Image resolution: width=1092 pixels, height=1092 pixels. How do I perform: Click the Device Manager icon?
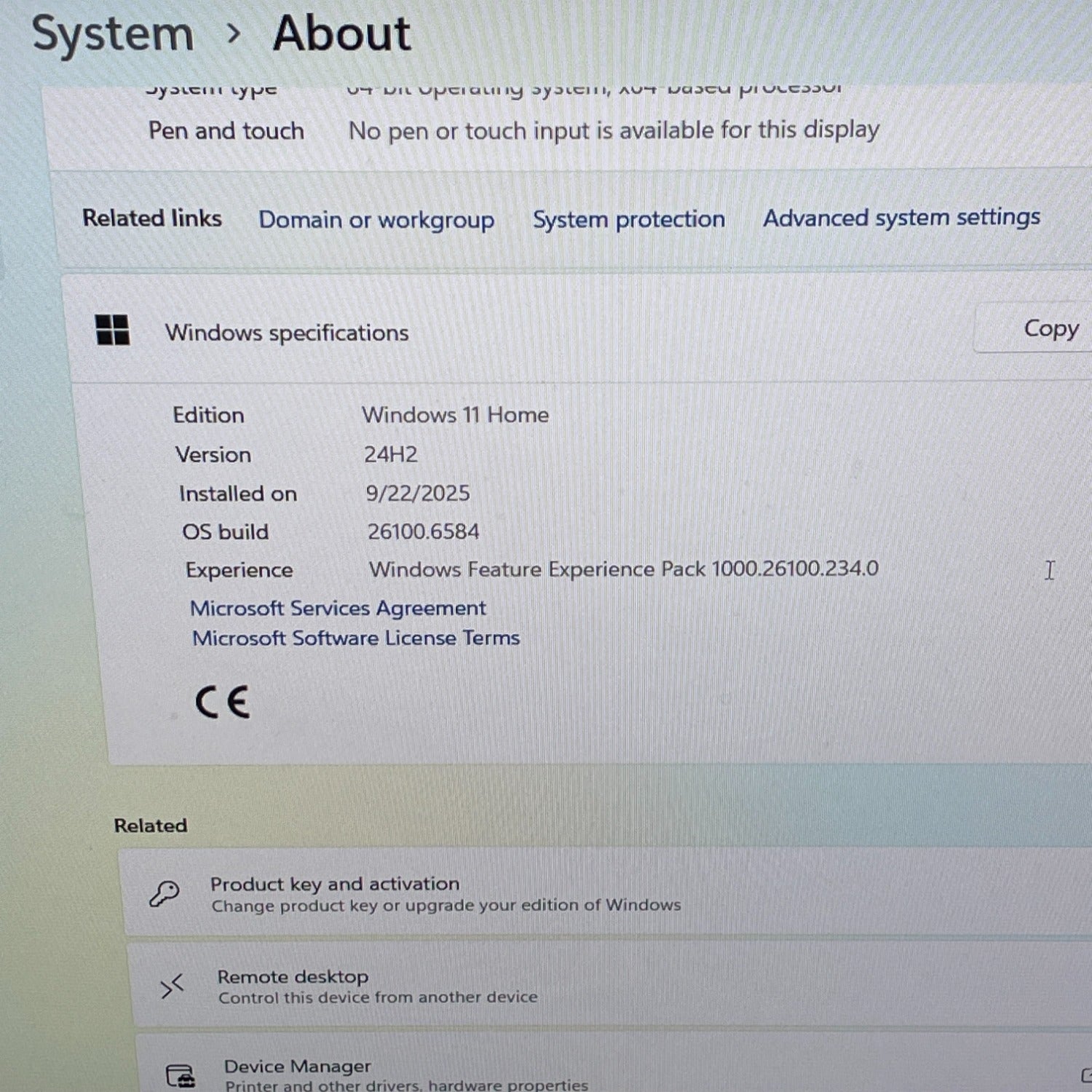[180, 1075]
